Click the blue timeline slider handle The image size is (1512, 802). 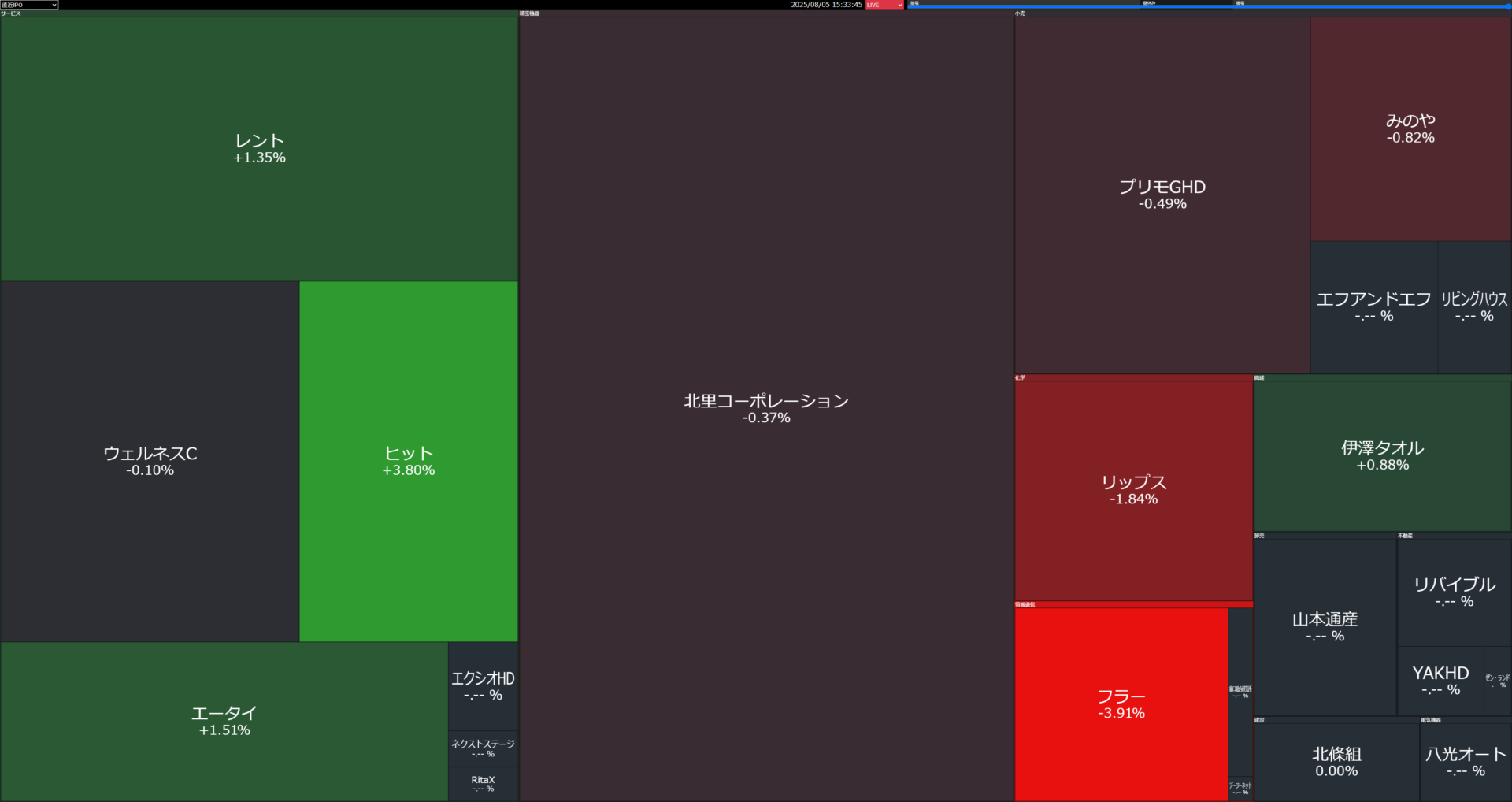(x=1508, y=6)
